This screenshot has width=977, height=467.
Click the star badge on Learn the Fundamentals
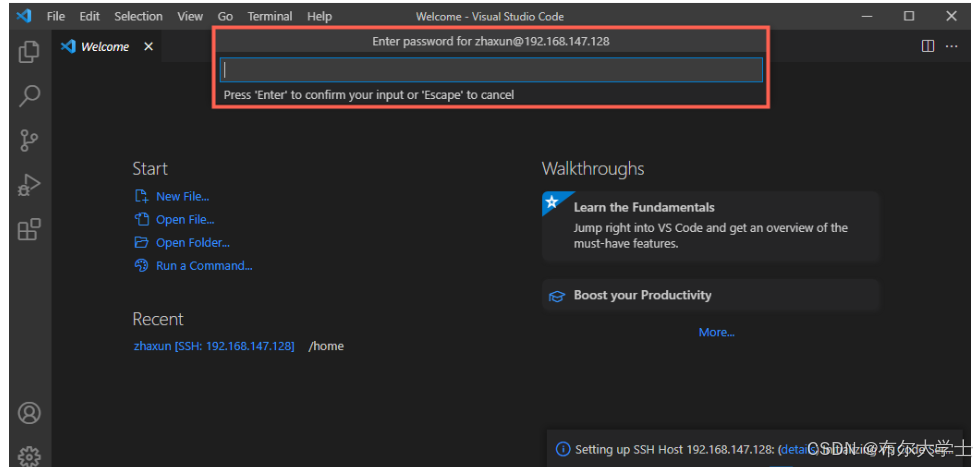[x=551, y=202]
